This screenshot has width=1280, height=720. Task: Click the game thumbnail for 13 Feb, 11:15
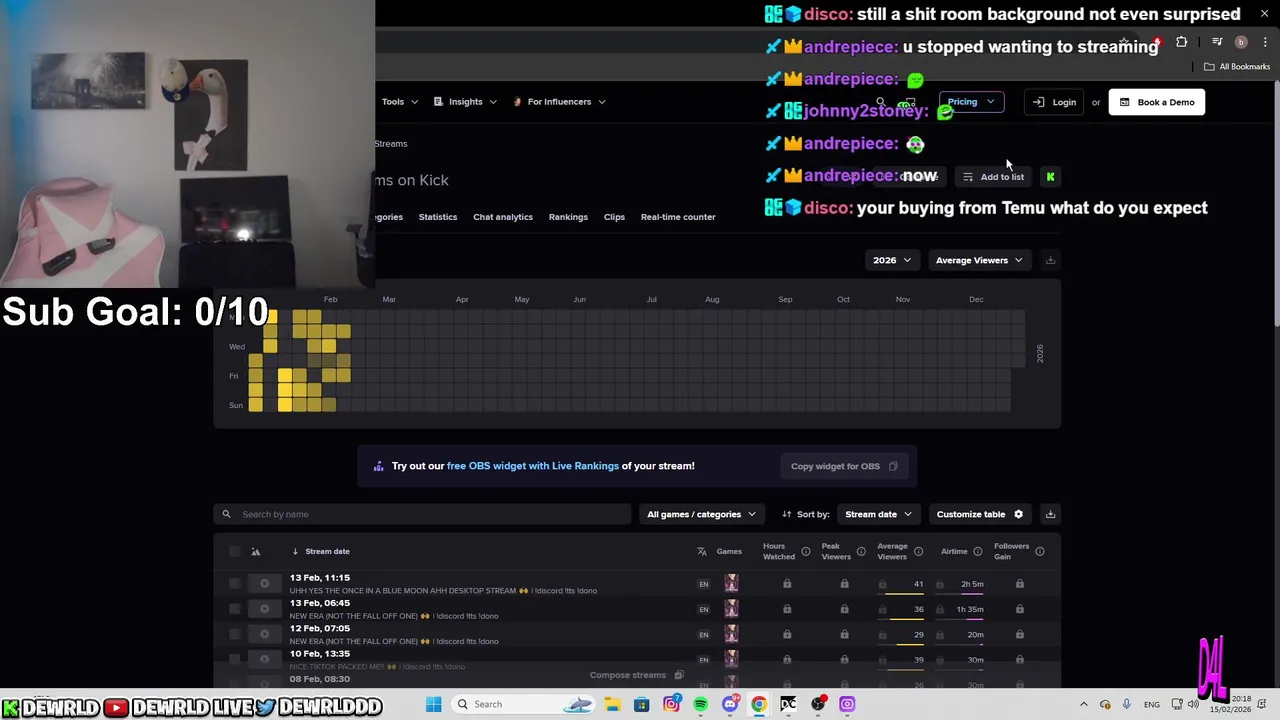click(731, 584)
